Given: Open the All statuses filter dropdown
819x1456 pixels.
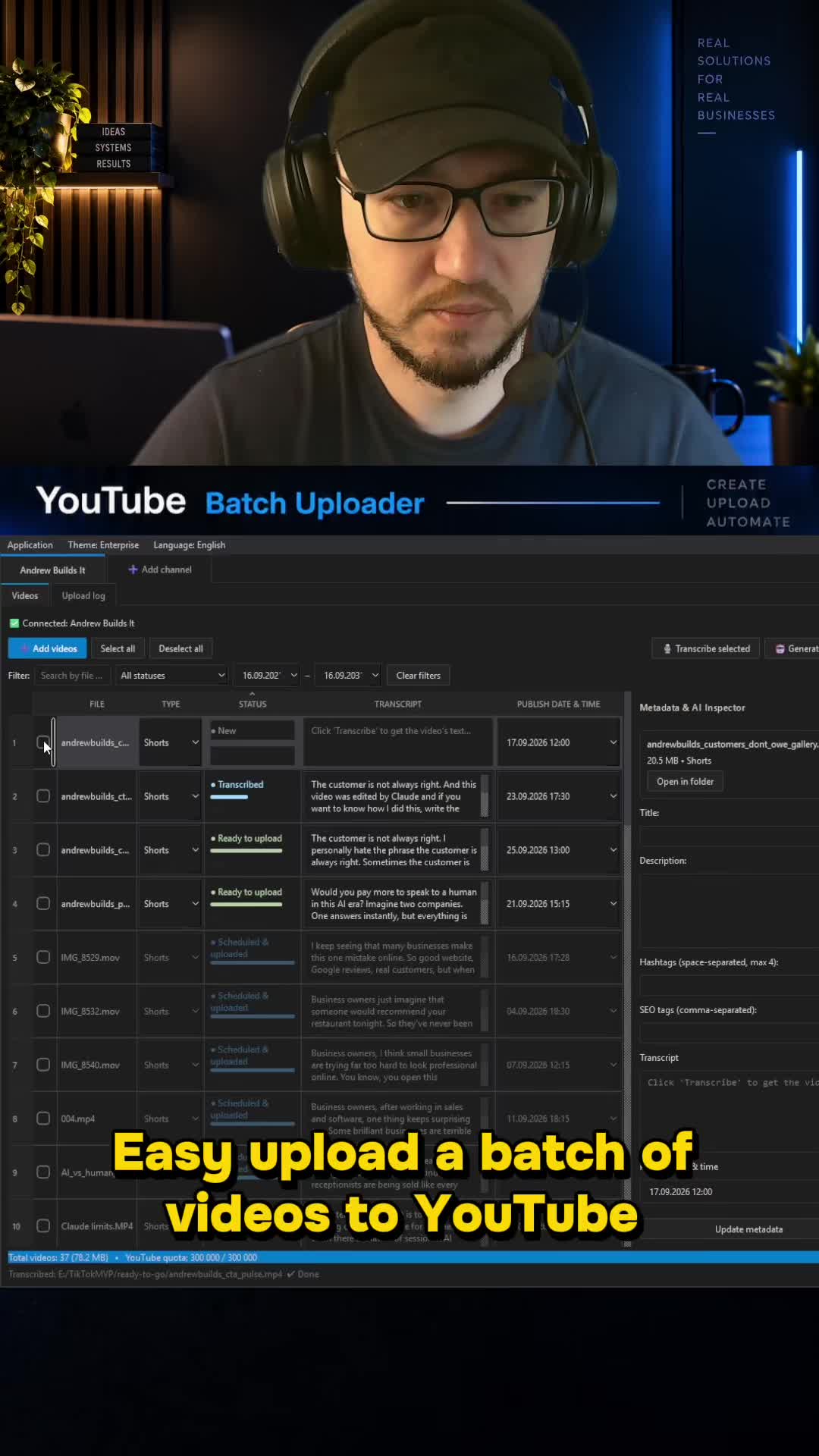Looking at the screenshot, I should tap(171, 675).
